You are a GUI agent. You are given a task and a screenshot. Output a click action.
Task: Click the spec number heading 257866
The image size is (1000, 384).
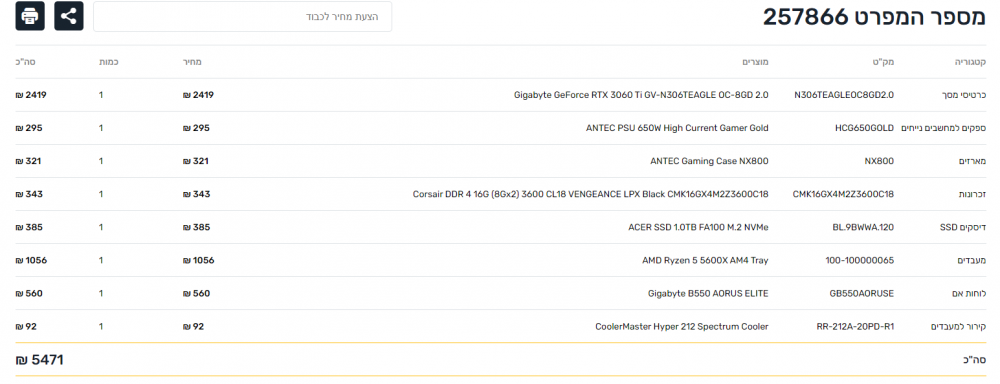coord(875,17)
